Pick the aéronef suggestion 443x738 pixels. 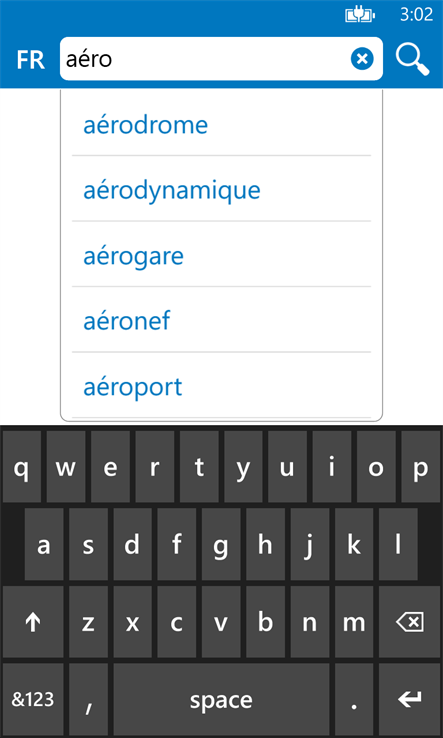coord(221,321)
